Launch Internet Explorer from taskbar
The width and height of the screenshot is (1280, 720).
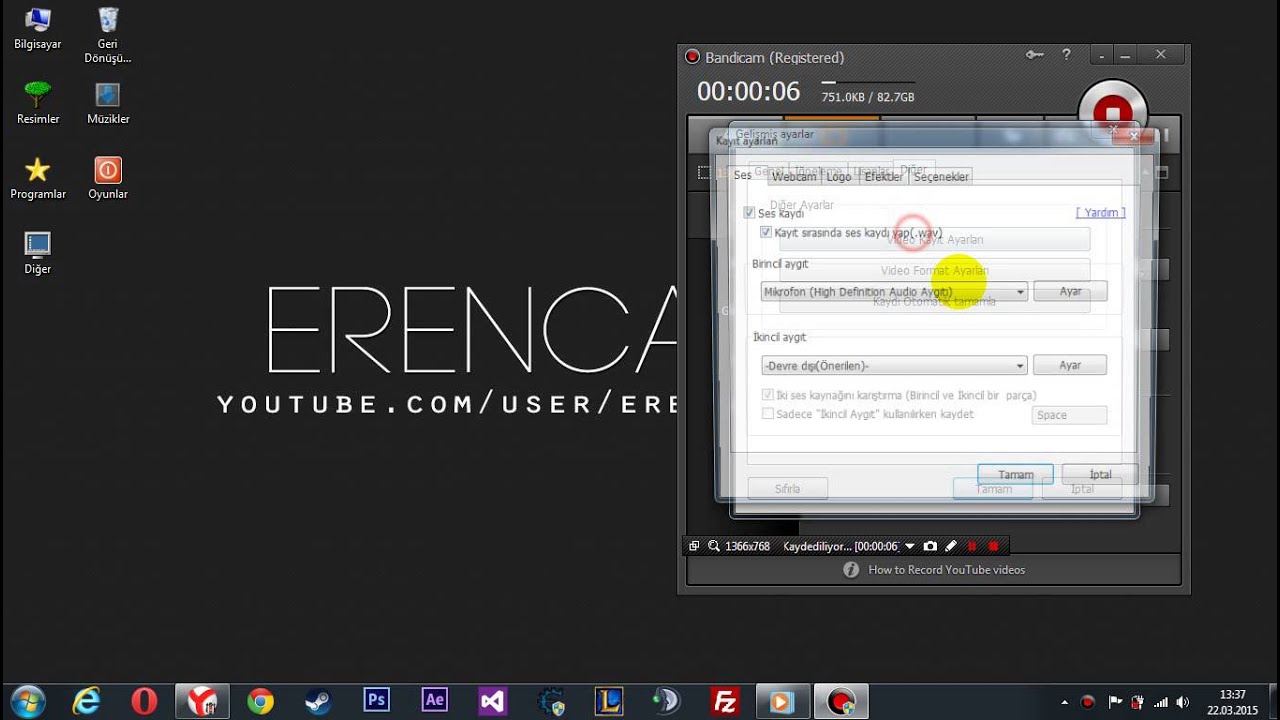tap(87, 701)
